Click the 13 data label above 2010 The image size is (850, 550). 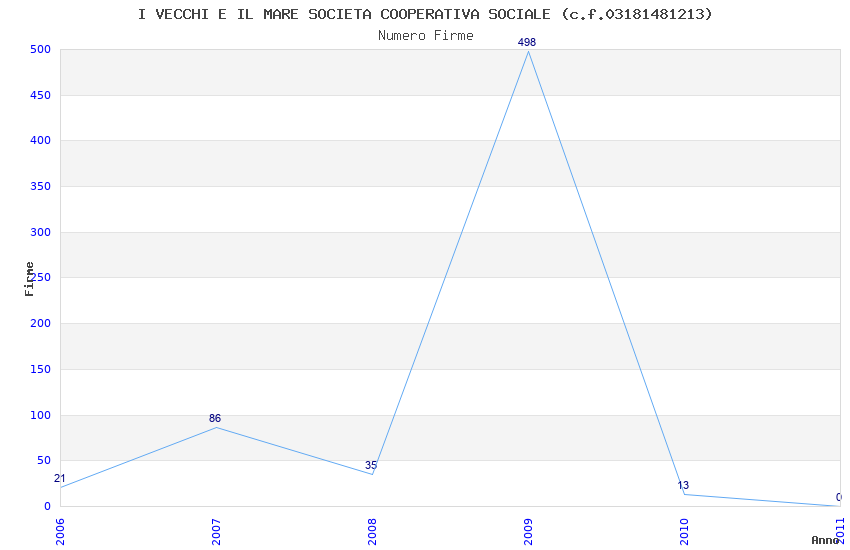point(683,486)
